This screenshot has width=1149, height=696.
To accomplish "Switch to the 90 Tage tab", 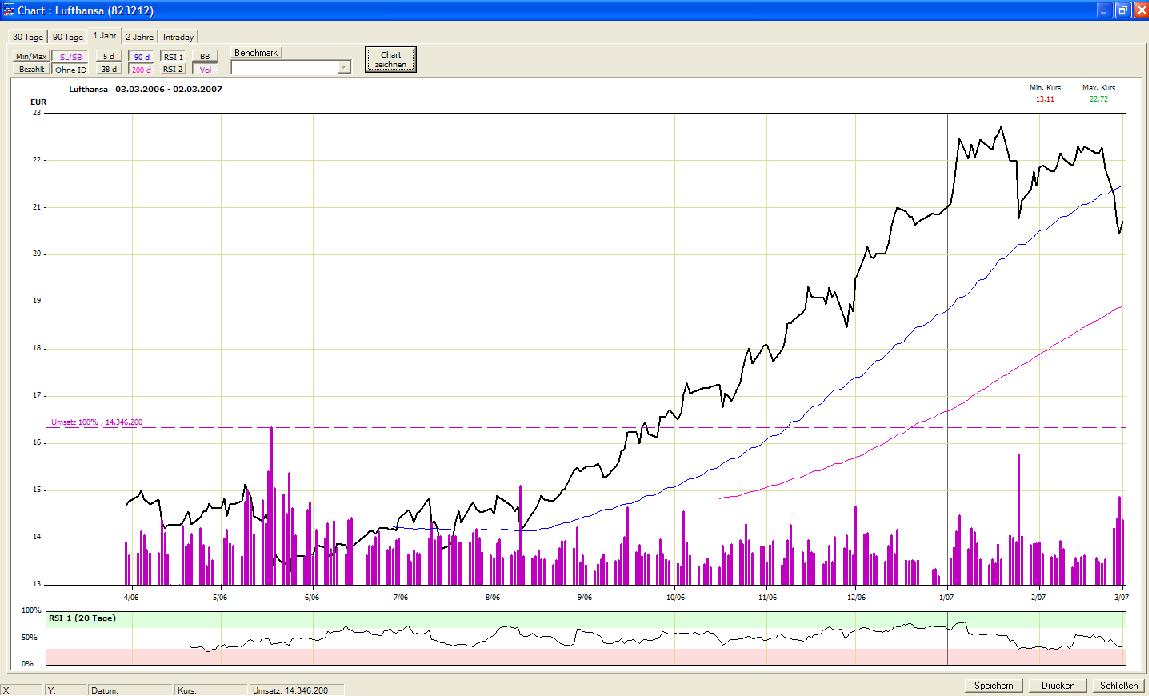I will point(67,37).
